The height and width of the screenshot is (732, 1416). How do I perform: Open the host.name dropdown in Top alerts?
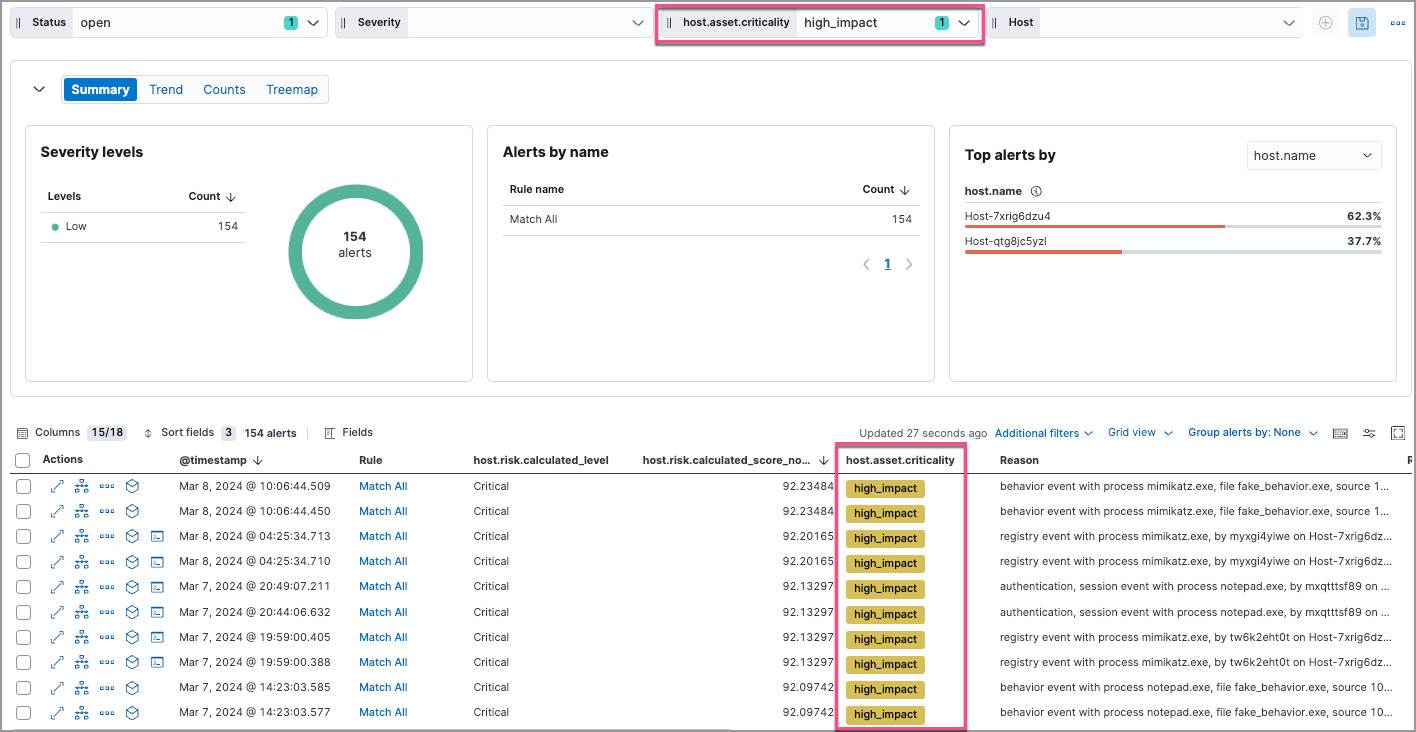[x=1313, y=155]
